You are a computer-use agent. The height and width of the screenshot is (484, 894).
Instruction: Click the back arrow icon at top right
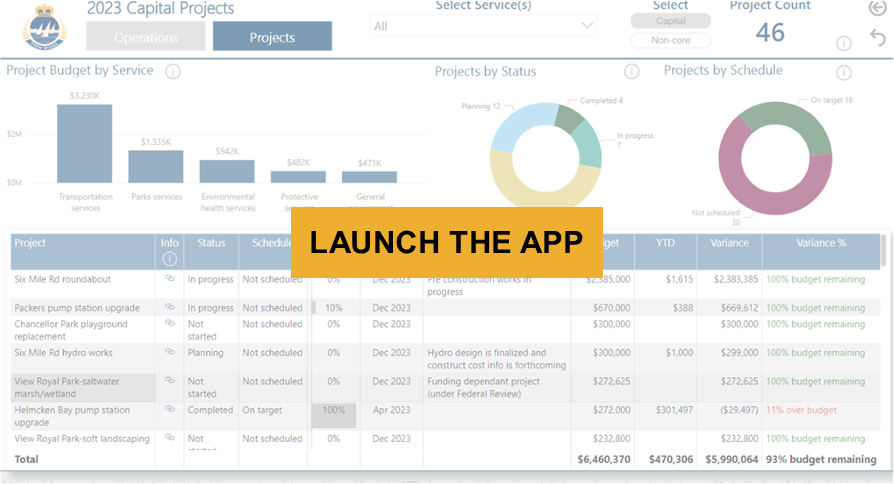click(878, 9)
